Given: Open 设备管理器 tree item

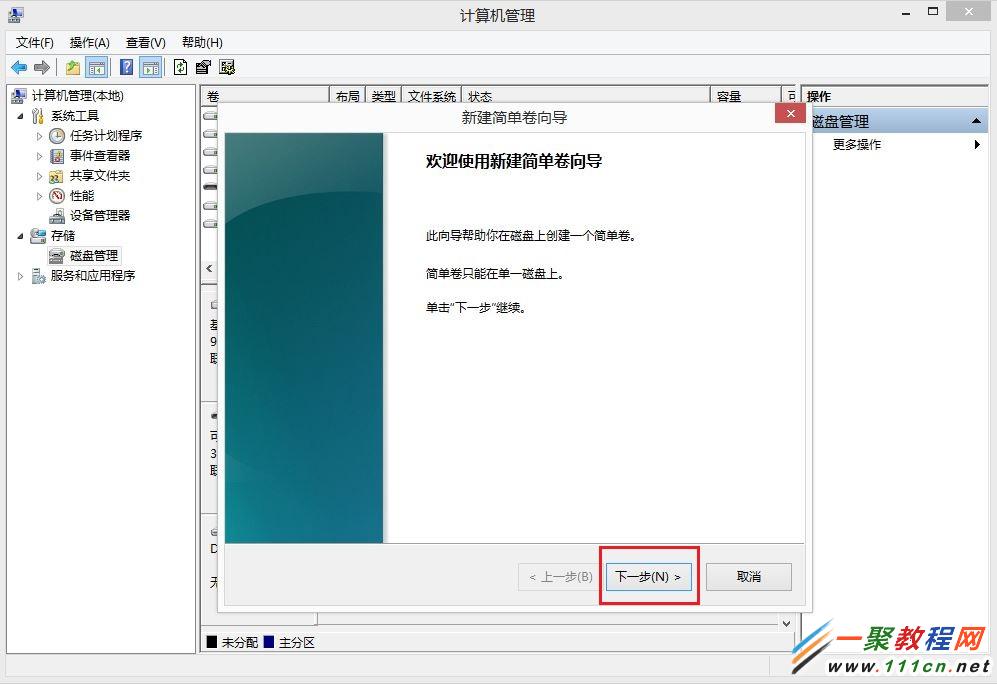Looking at the screenshot, I should coord(100,215).
